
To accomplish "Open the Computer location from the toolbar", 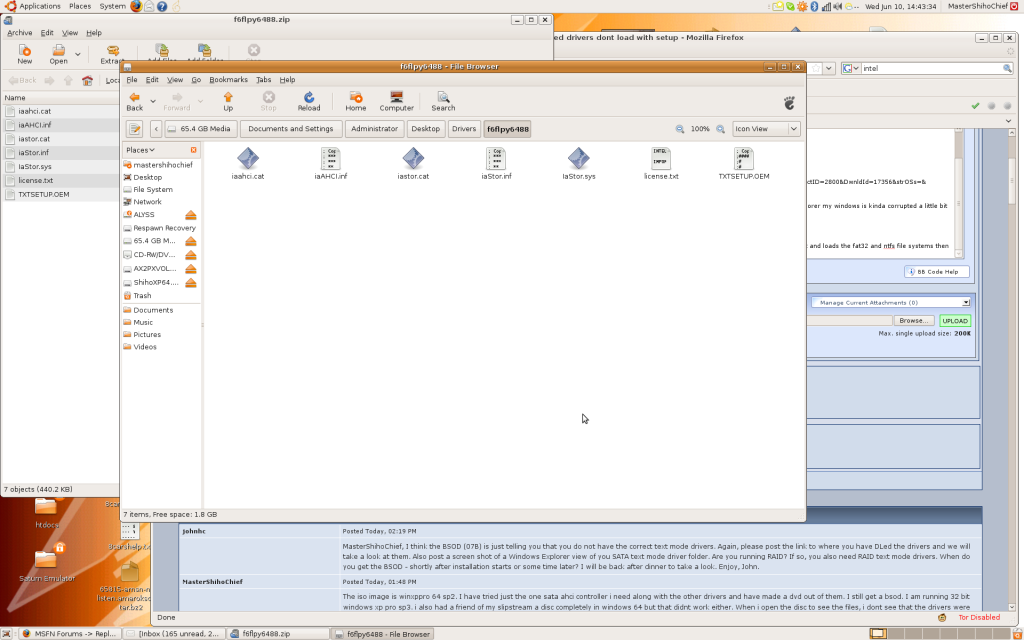I will pyautogui.click(x=396, y=100).
